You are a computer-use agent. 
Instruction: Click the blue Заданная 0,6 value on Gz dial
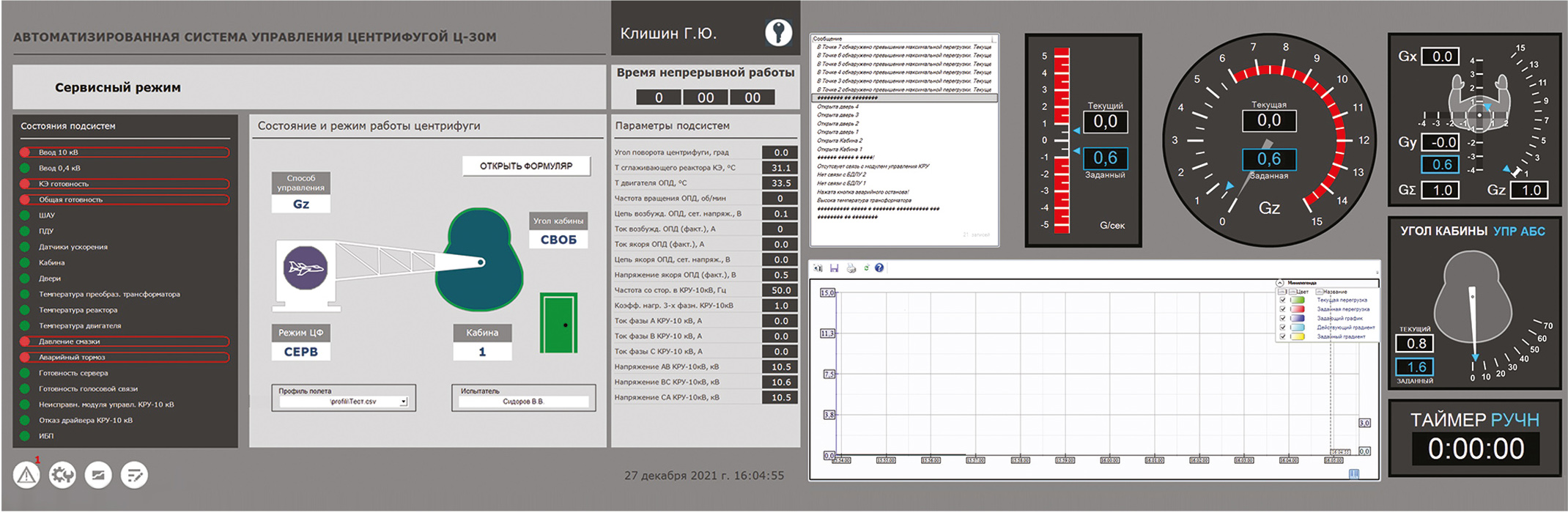pyautogui.click(x=1269, y=159)
